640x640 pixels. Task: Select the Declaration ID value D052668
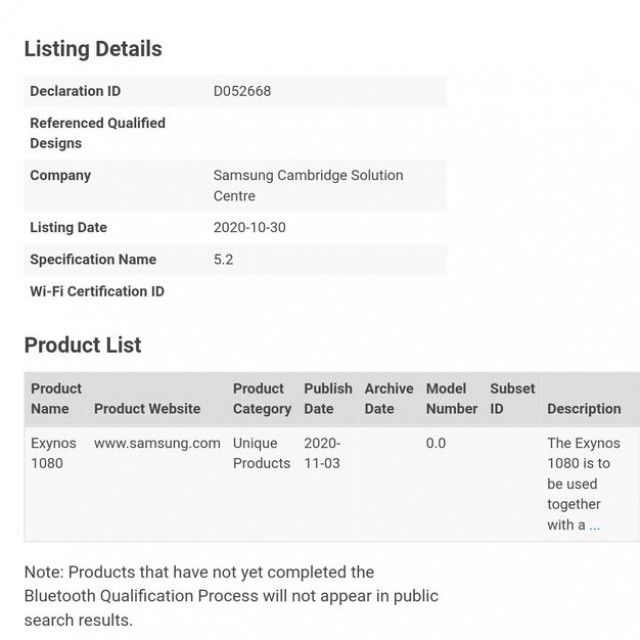click(242, 91)
